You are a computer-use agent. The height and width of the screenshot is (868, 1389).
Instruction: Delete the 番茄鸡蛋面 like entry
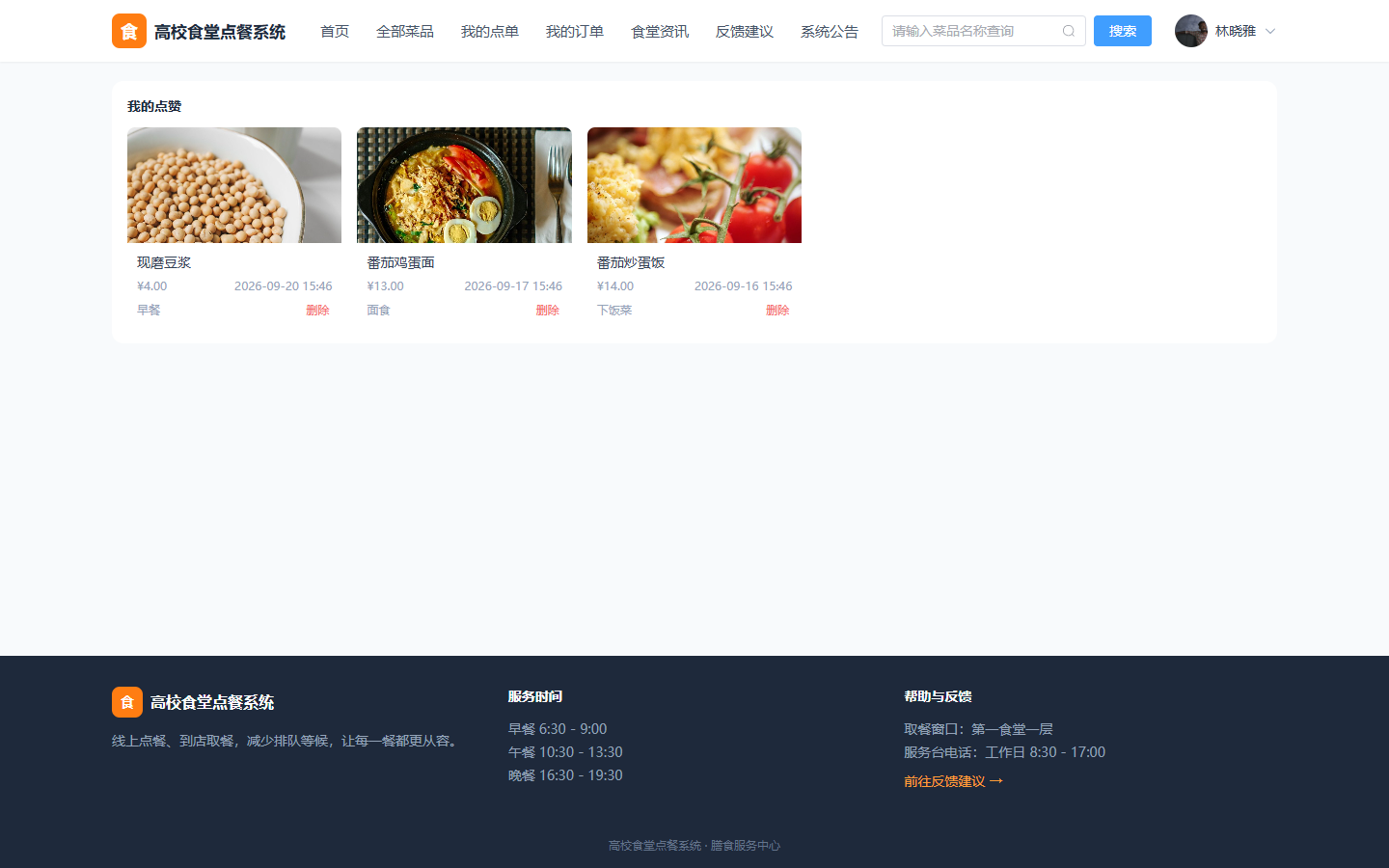tap(548, 310)
